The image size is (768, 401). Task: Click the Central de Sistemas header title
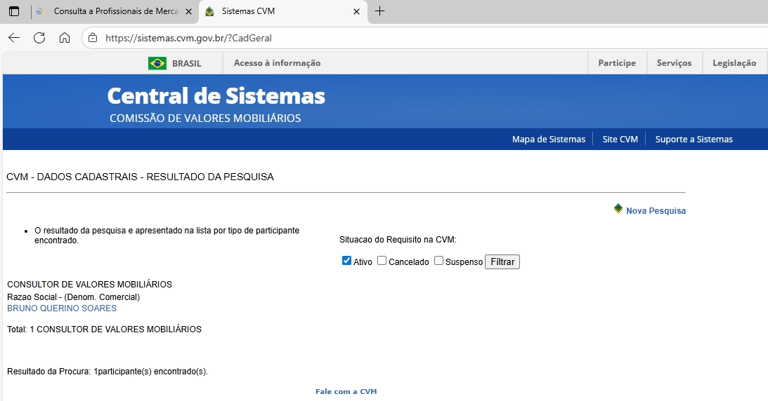click(x=216, y=96)
